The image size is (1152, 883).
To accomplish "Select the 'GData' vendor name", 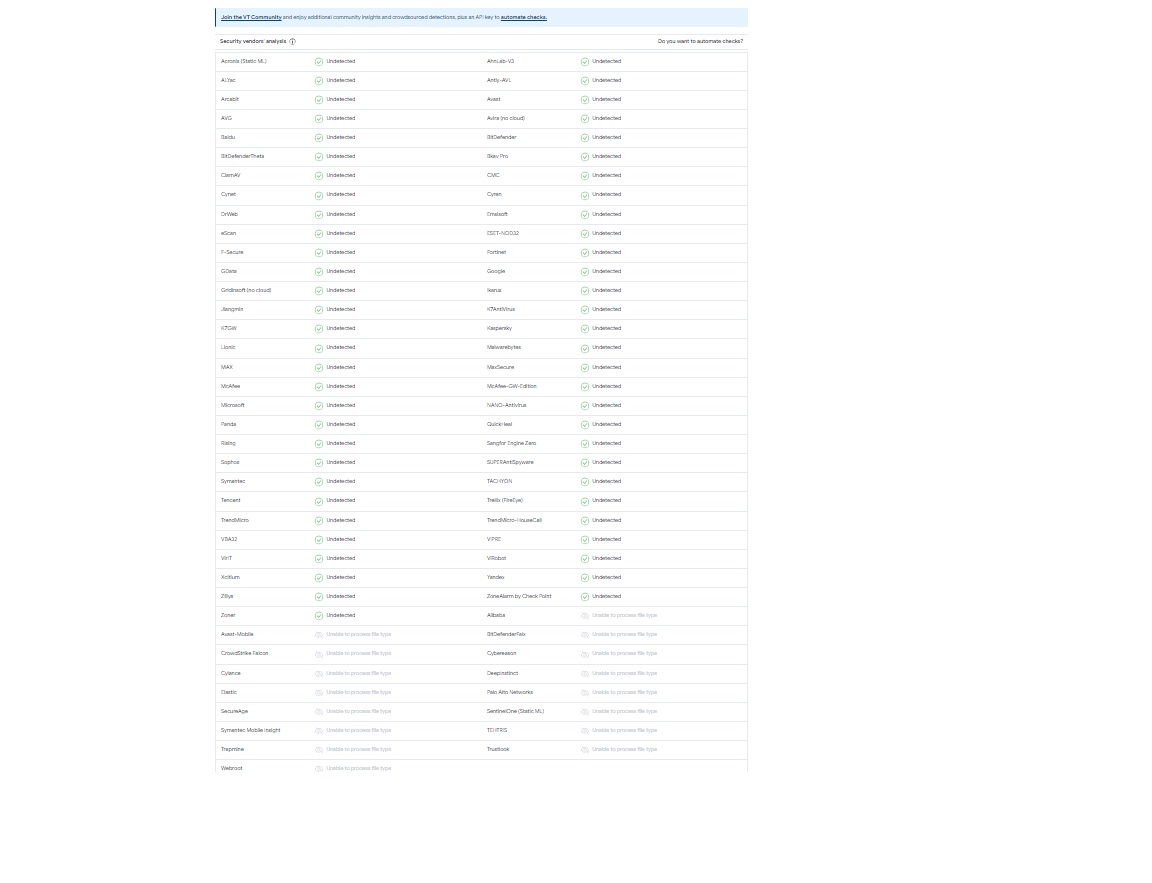I will pyautogui.click(x=228, y=272).
